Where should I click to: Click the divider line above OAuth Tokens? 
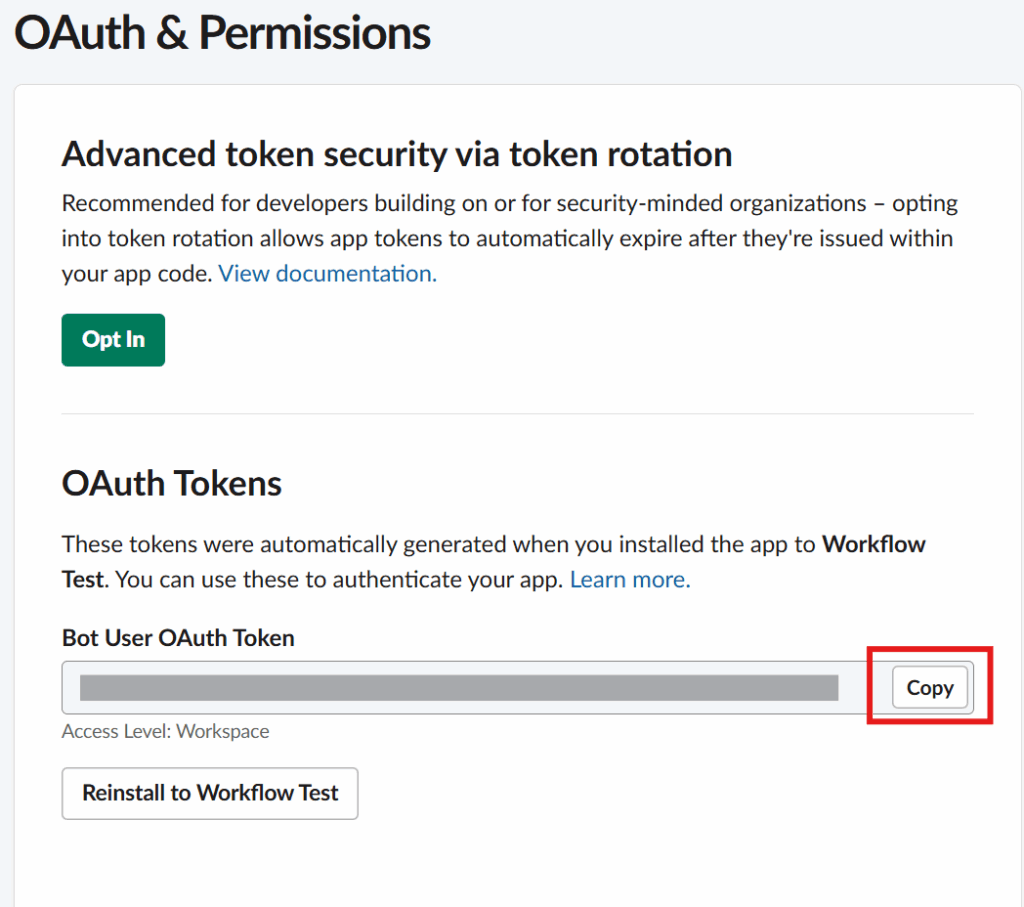(x=517, y=413)
